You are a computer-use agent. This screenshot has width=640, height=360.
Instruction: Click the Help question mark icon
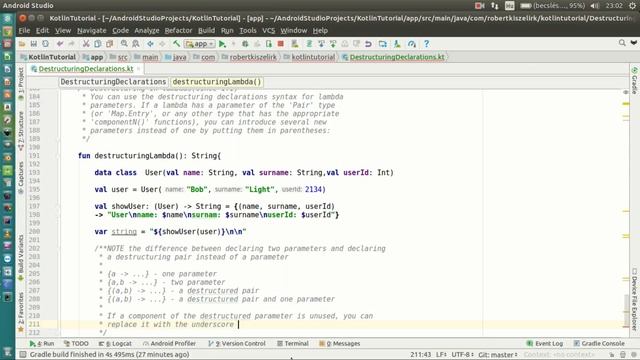[x=426, y=44]
